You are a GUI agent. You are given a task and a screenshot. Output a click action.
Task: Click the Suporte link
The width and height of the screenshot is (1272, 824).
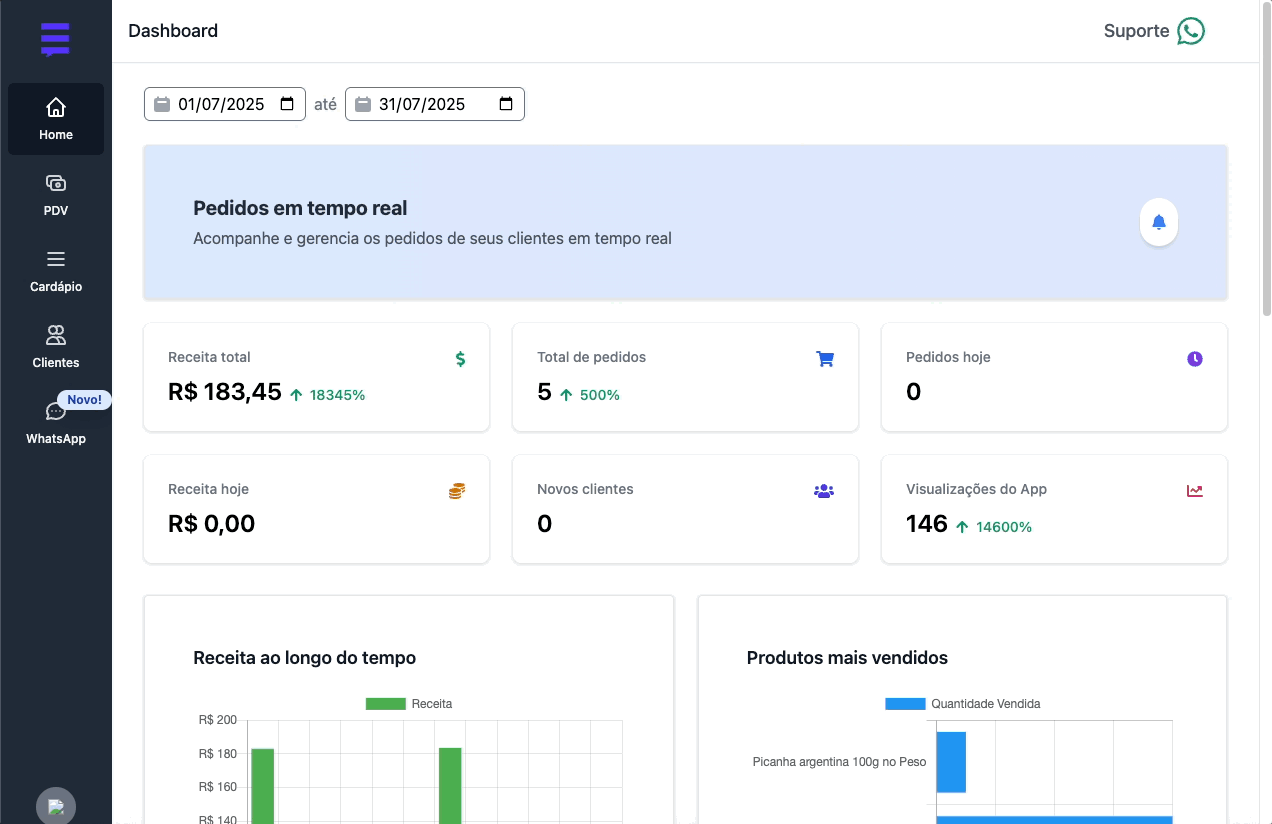1136,31
